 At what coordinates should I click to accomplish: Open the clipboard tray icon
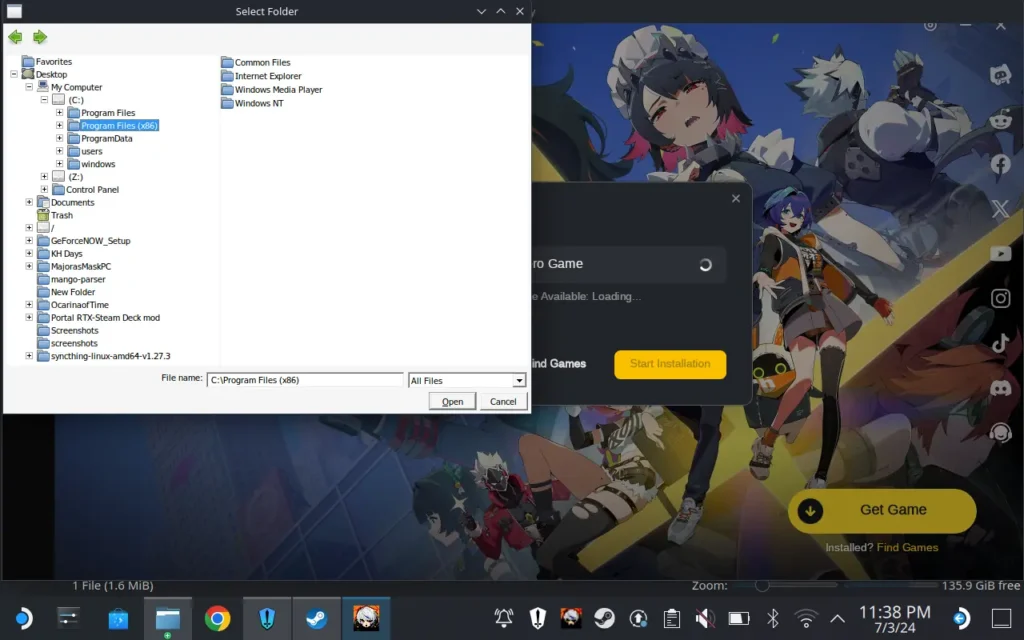coord(671,618)
